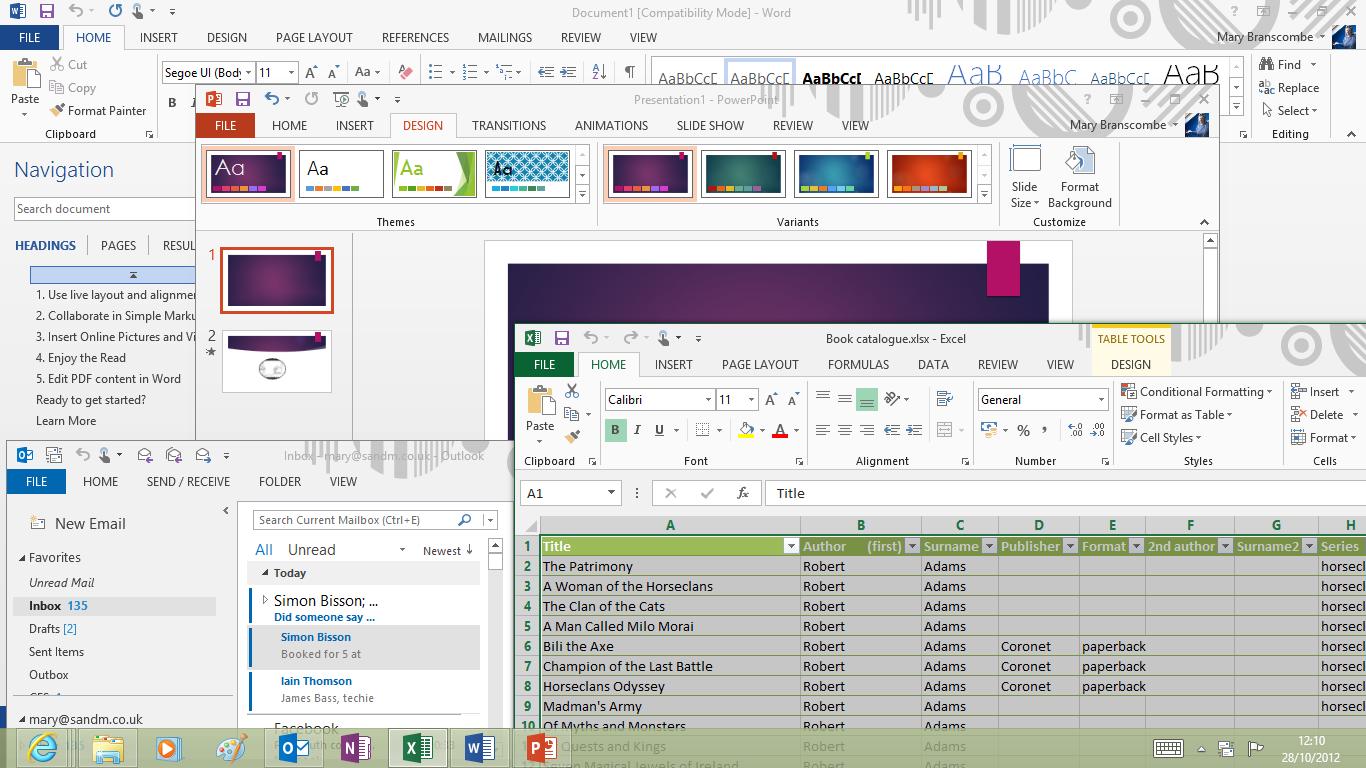Choose the teal variant in PowerPoint
Screen dimensions: 1366x768
click(743, 174)
